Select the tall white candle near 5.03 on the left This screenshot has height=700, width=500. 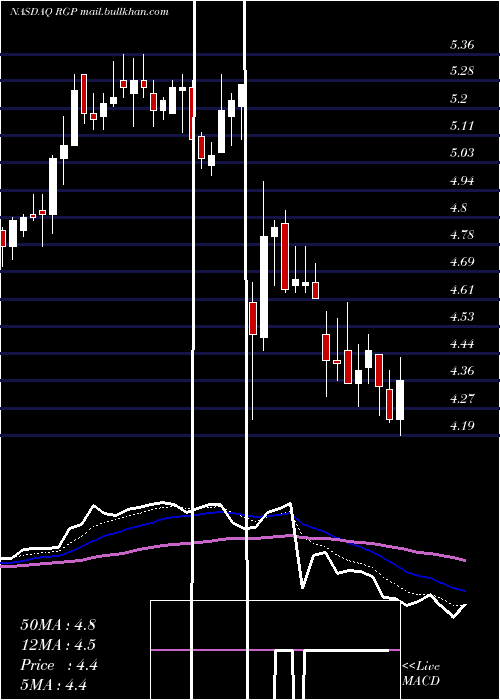click(x=53, y=186)
